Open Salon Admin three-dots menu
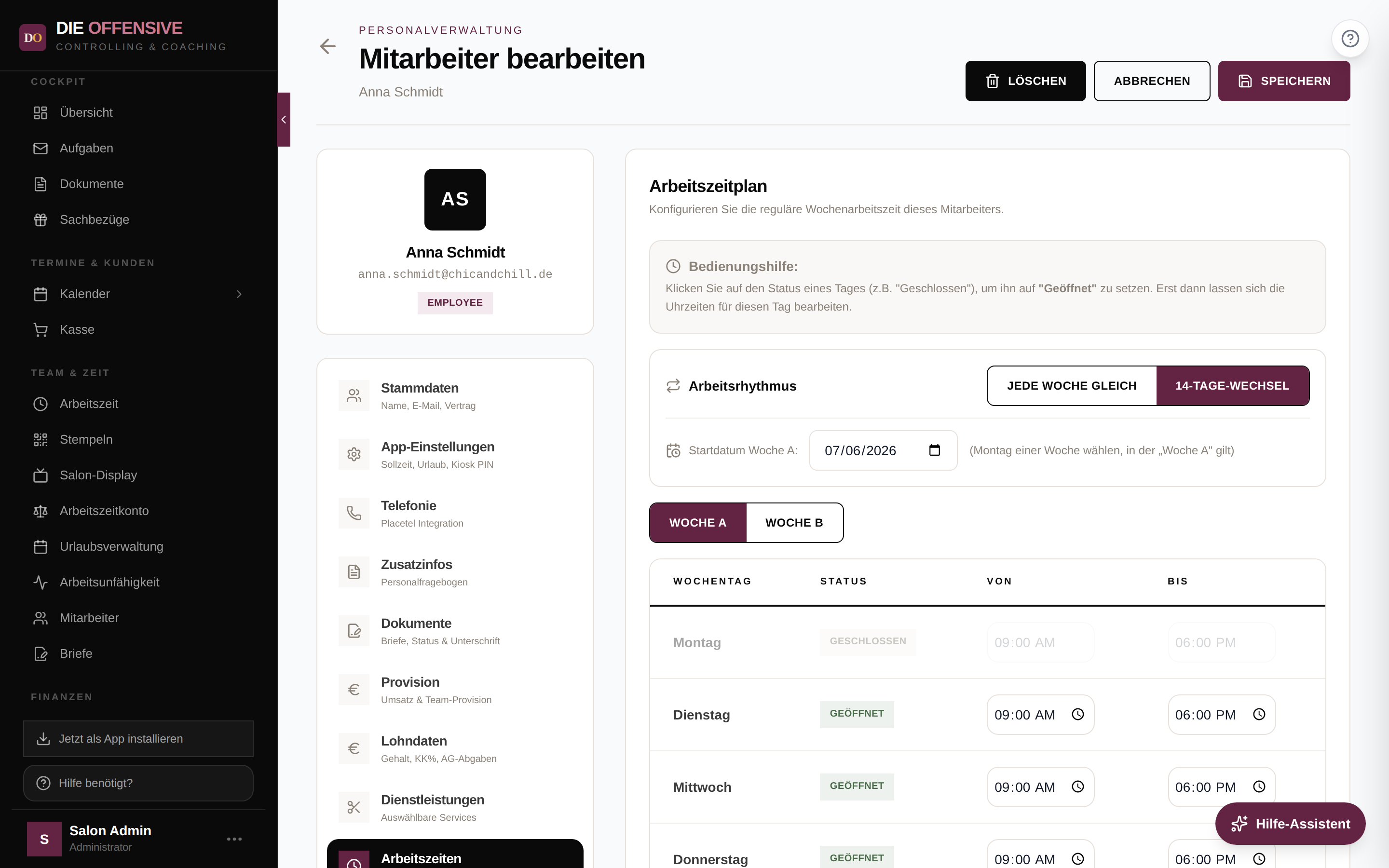Image resolution: width=1389 pixels, height=868 pixels. point(234,839)
